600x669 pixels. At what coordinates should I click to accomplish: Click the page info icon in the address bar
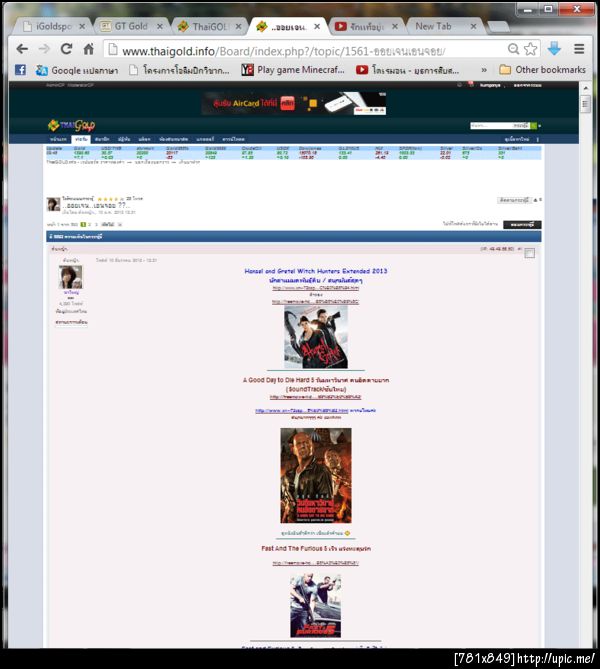(x=113, y=50)
